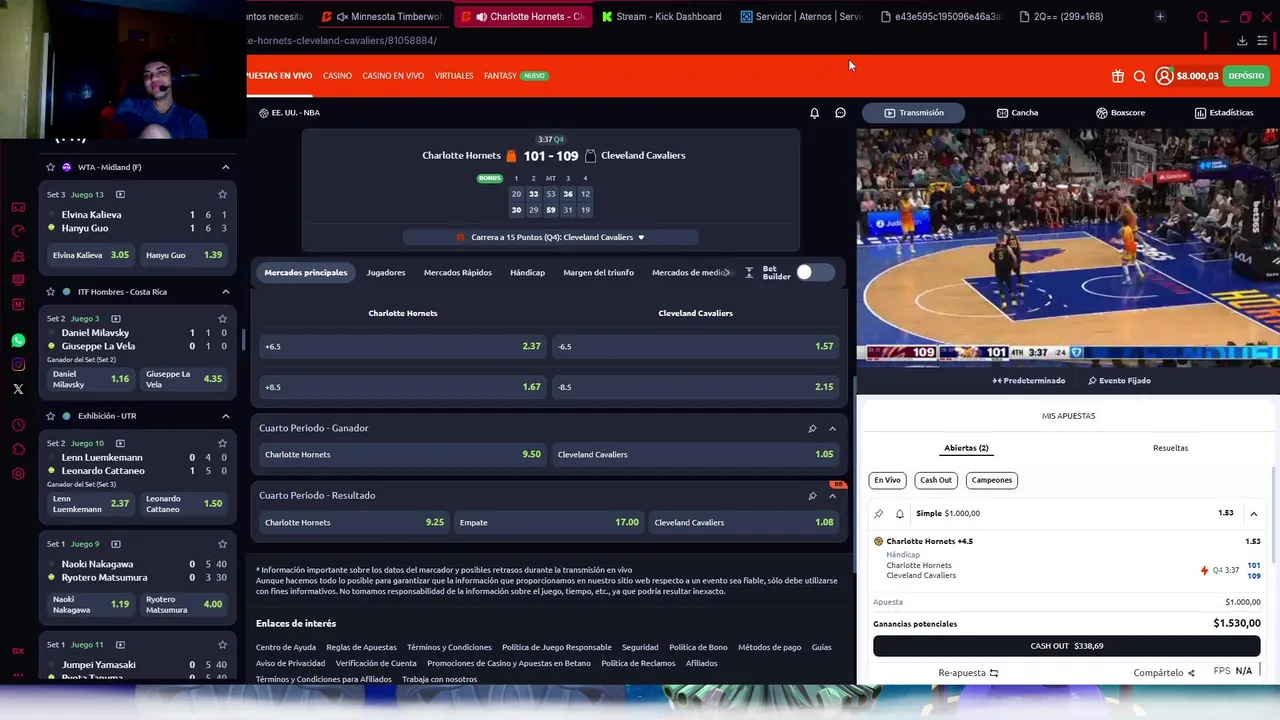
Task: Open the site search magnifier
Action: point(1140,76)
